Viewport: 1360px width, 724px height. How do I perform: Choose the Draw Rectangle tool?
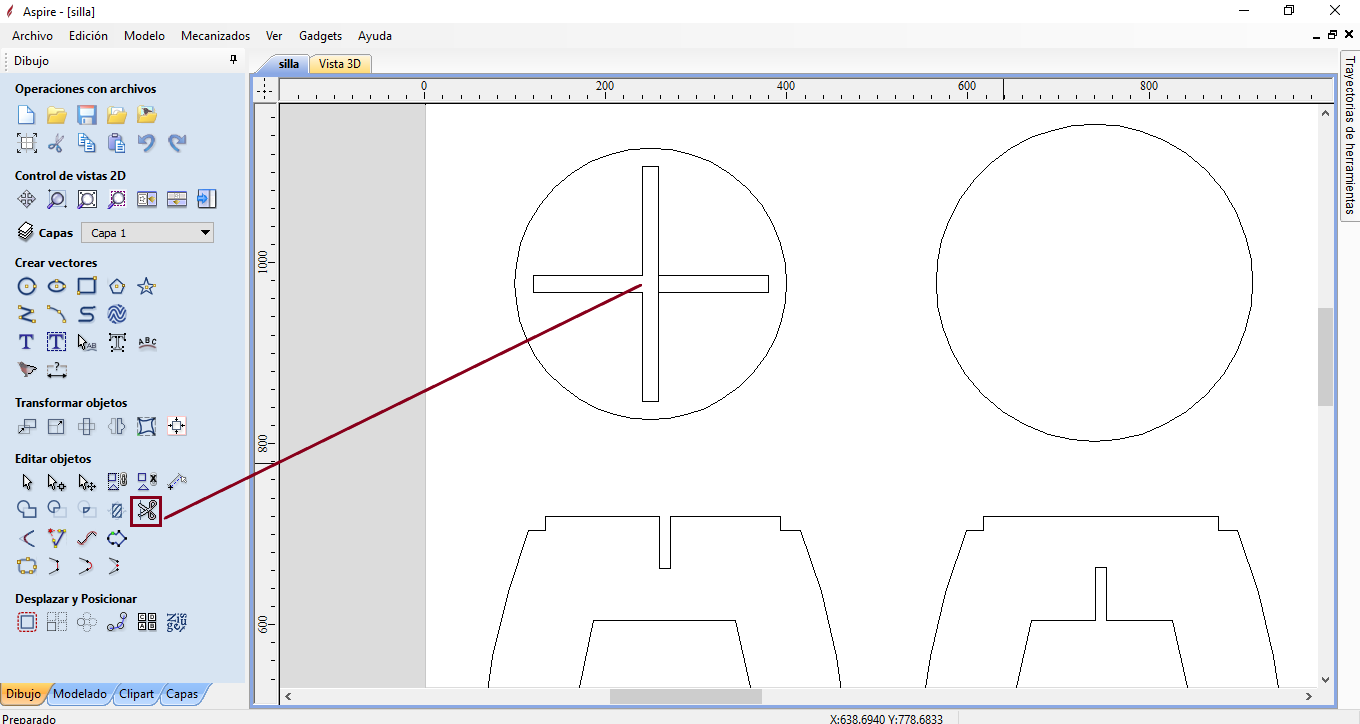(x=87, y=287)
